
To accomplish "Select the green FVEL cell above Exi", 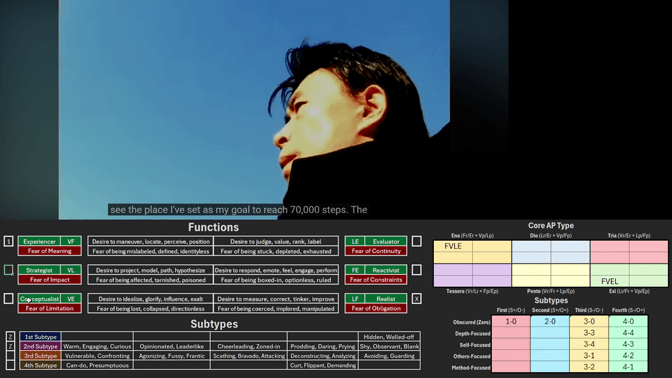I will [609, 281].
